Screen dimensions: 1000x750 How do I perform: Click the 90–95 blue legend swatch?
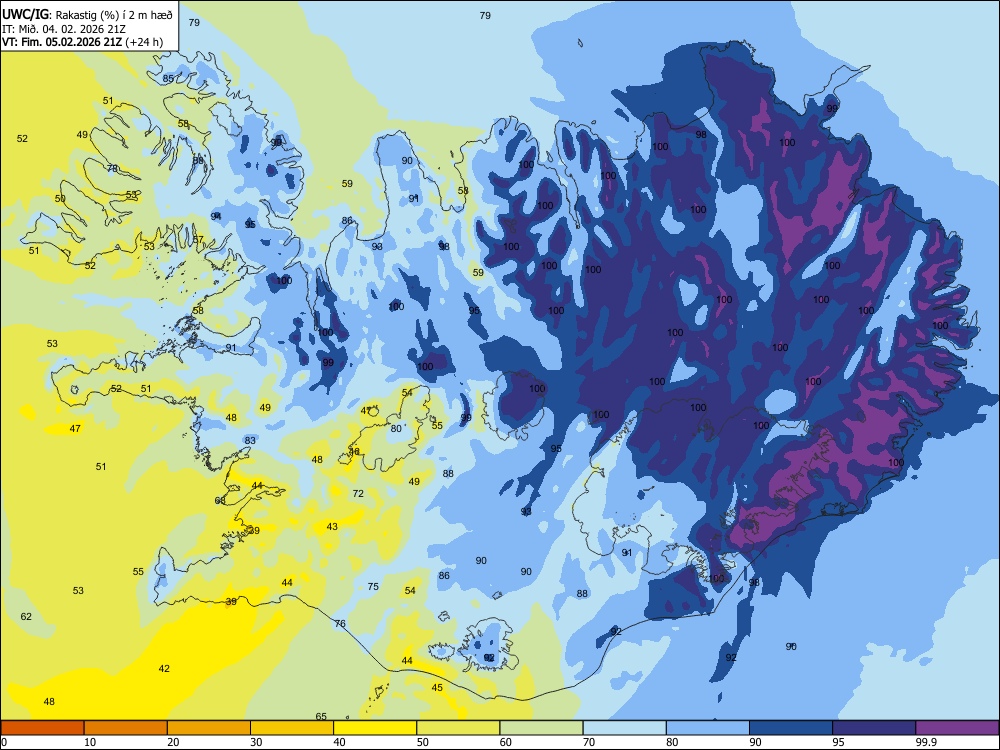pyautogui.click(x=791, y=728)
